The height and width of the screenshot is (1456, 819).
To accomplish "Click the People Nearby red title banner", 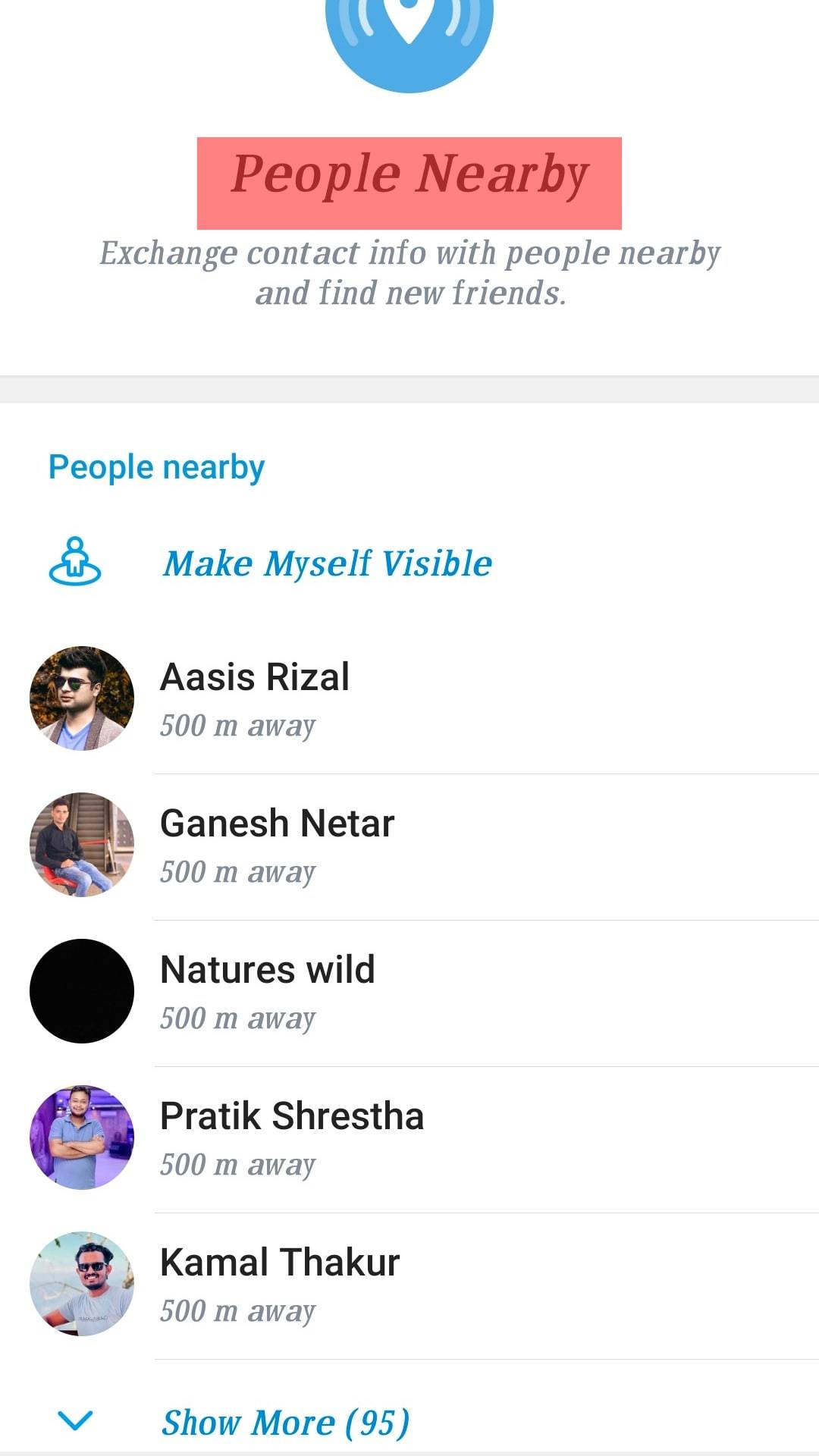I will coord(409,183).
